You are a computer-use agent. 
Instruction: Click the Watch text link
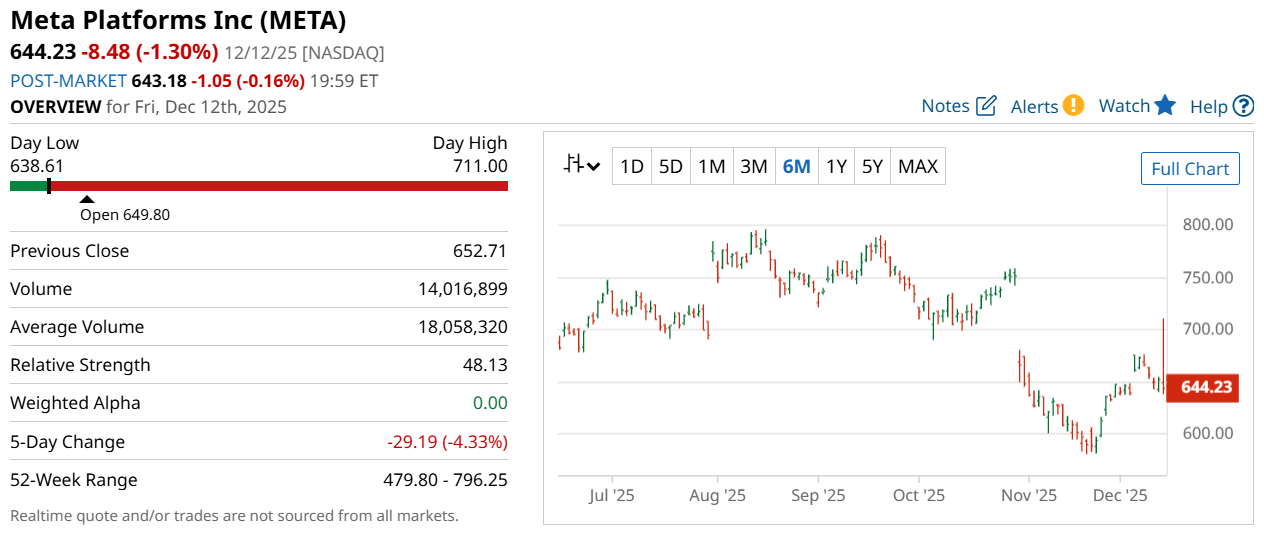click(1124, 106)
